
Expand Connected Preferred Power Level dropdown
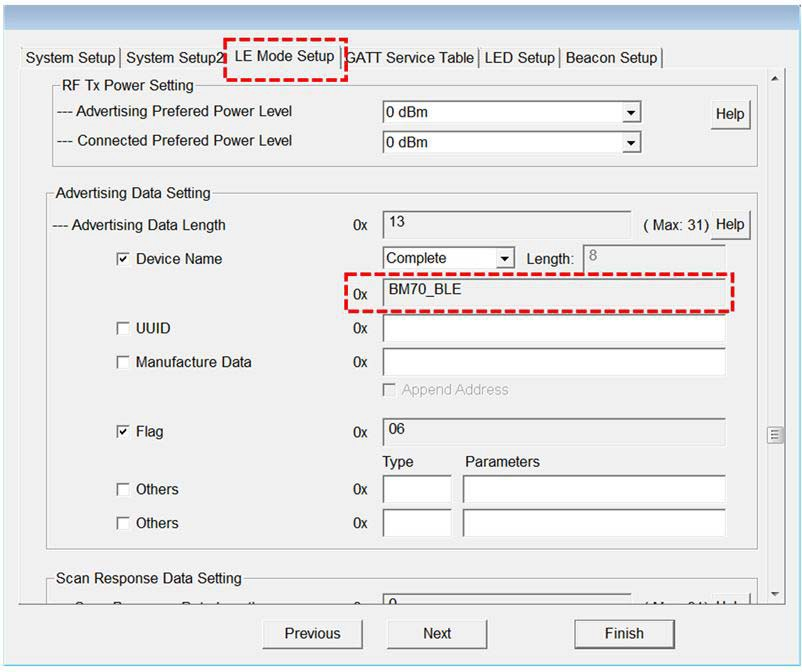(x=630, y=143)
